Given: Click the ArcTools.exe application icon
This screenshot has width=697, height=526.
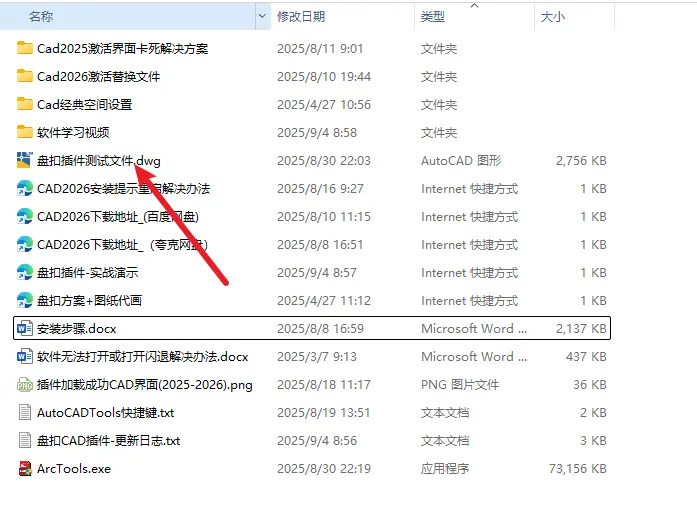Looking at the screenshot, I should (25, 468).
